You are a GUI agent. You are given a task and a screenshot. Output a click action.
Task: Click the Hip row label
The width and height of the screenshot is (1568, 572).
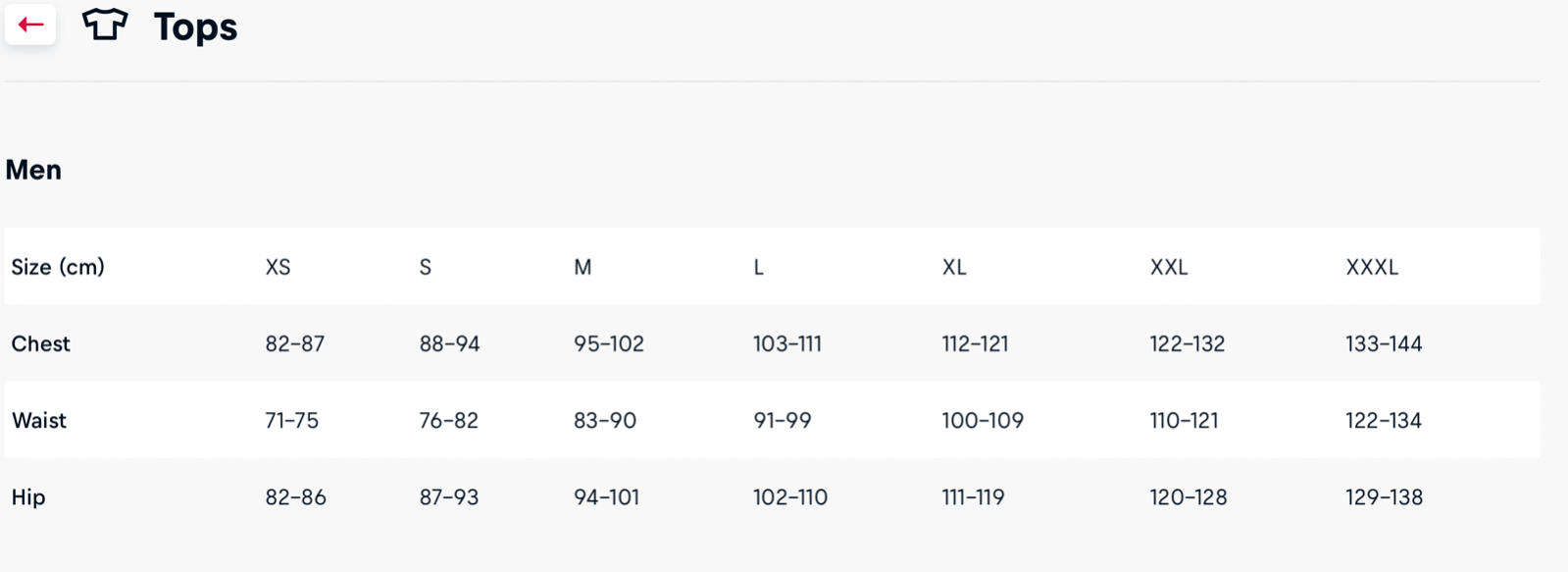28,496
